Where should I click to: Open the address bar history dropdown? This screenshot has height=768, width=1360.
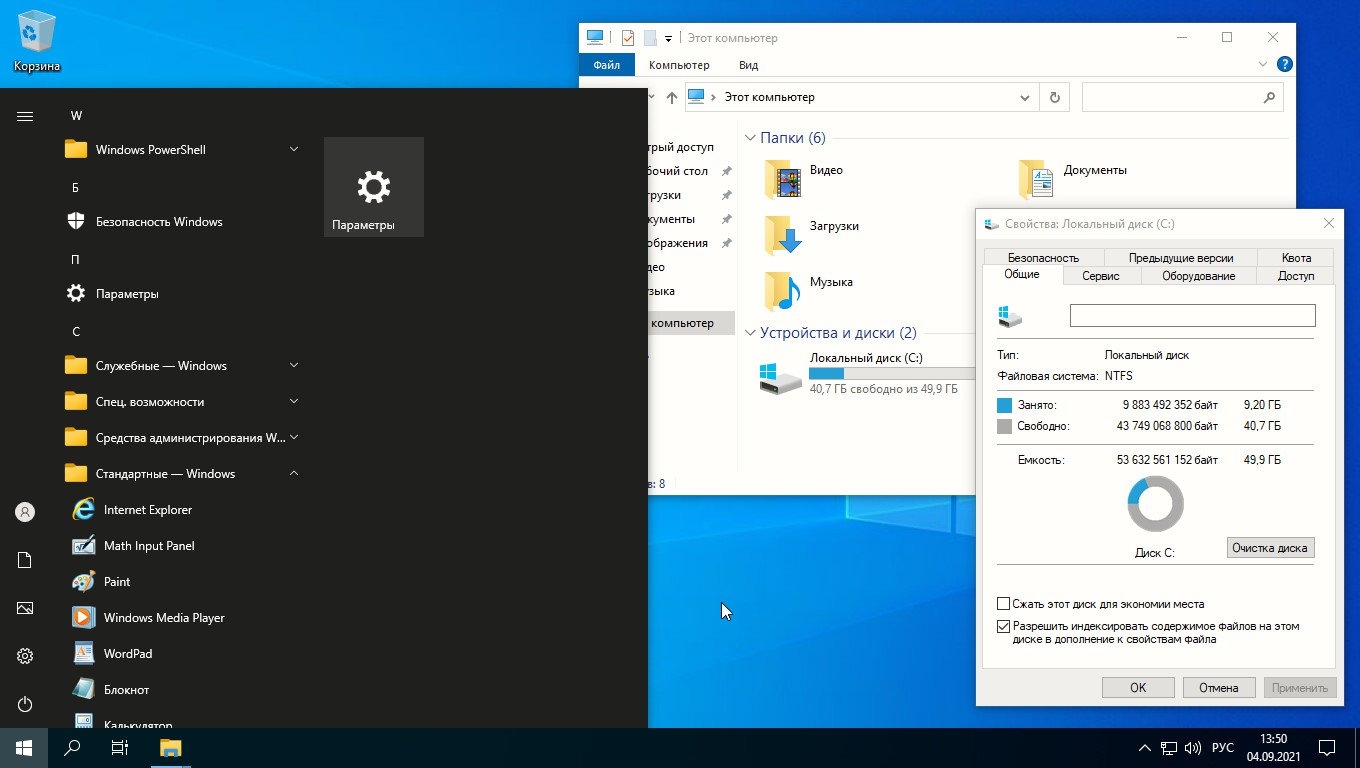click(x=1024, y=98)
